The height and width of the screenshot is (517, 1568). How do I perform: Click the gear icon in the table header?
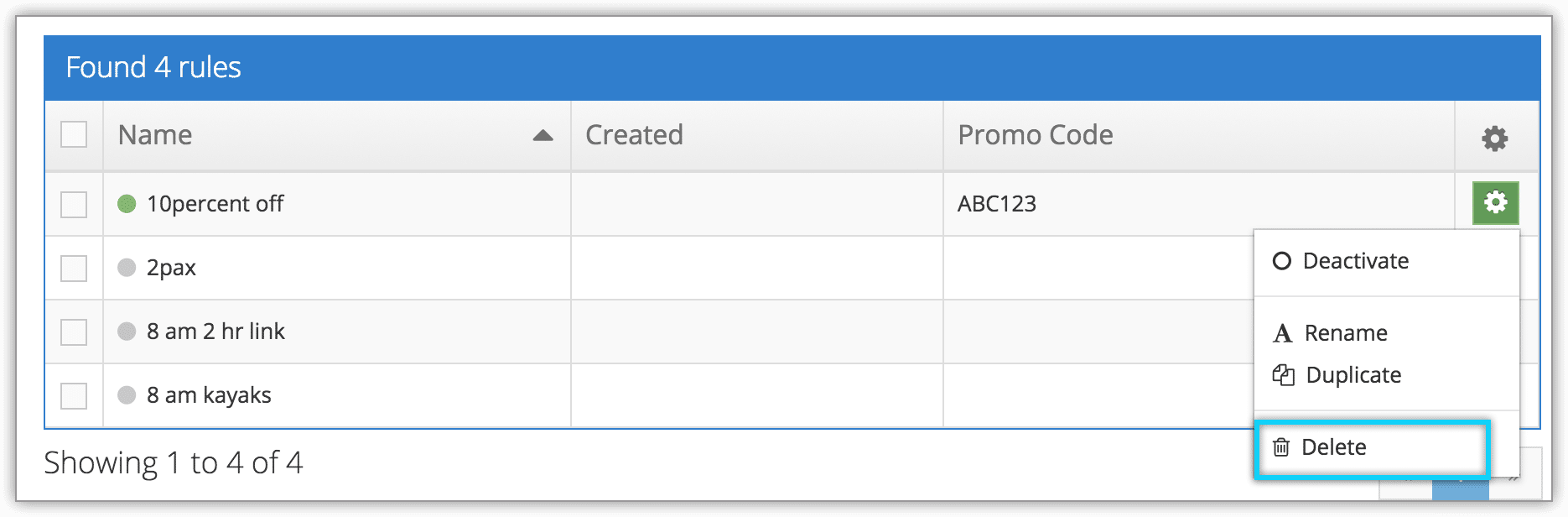[1494, 138]
